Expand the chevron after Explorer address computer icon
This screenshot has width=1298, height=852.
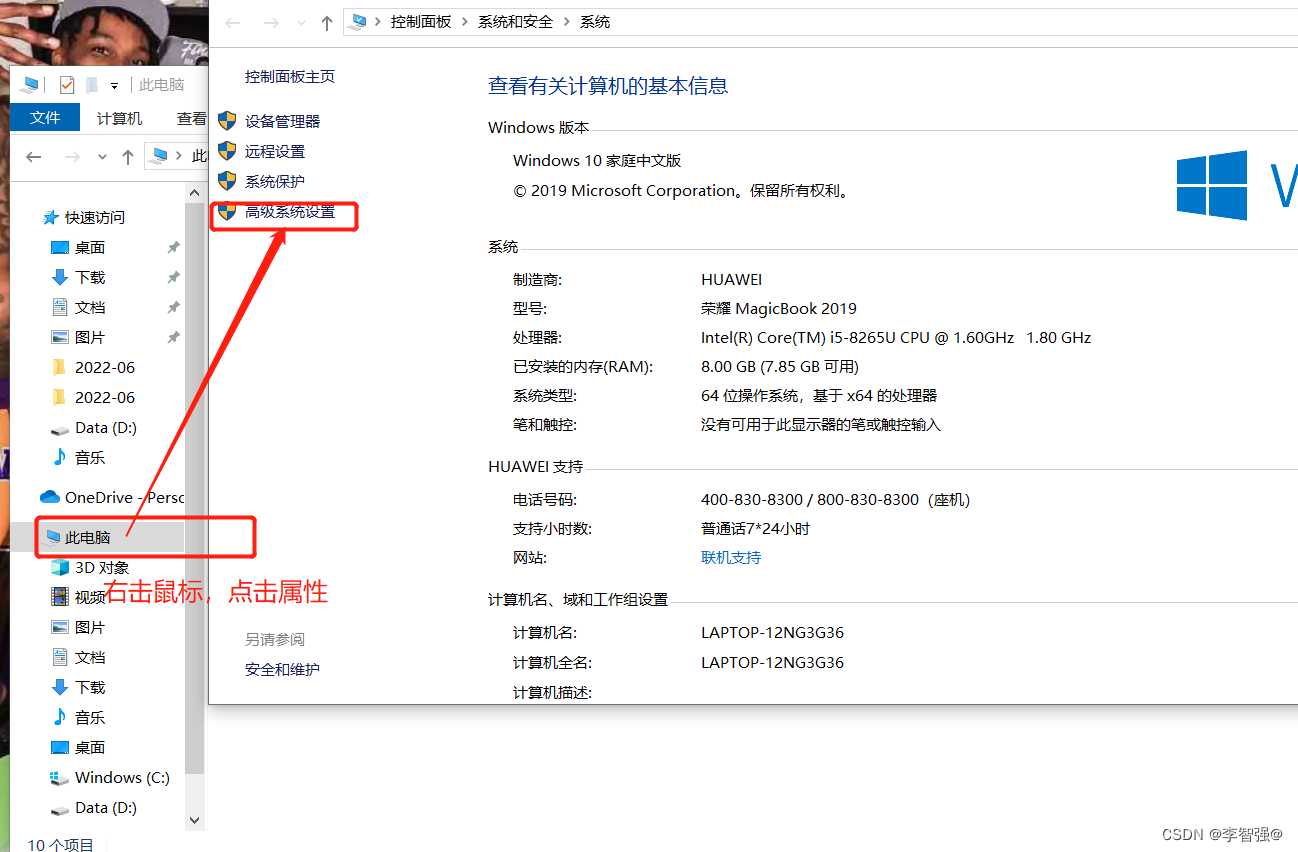179,156
